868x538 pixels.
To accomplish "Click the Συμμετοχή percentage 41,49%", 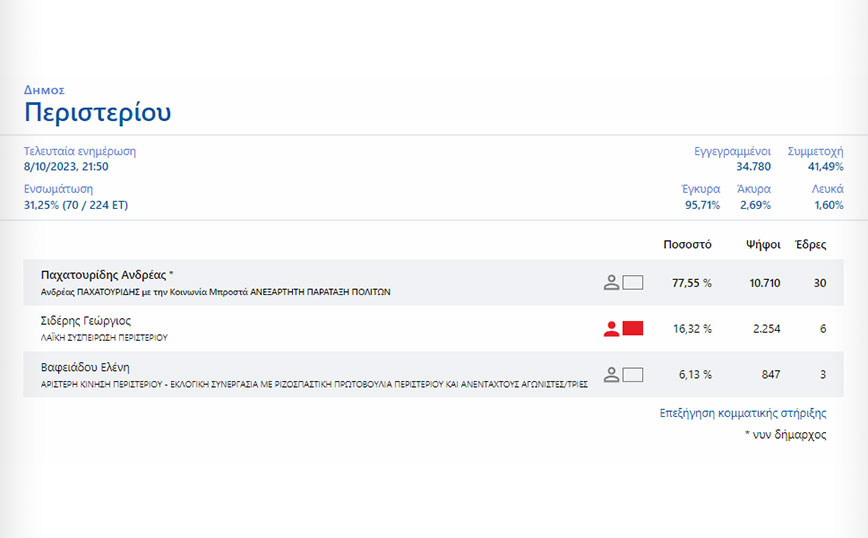I will click(x=825, y=167).
